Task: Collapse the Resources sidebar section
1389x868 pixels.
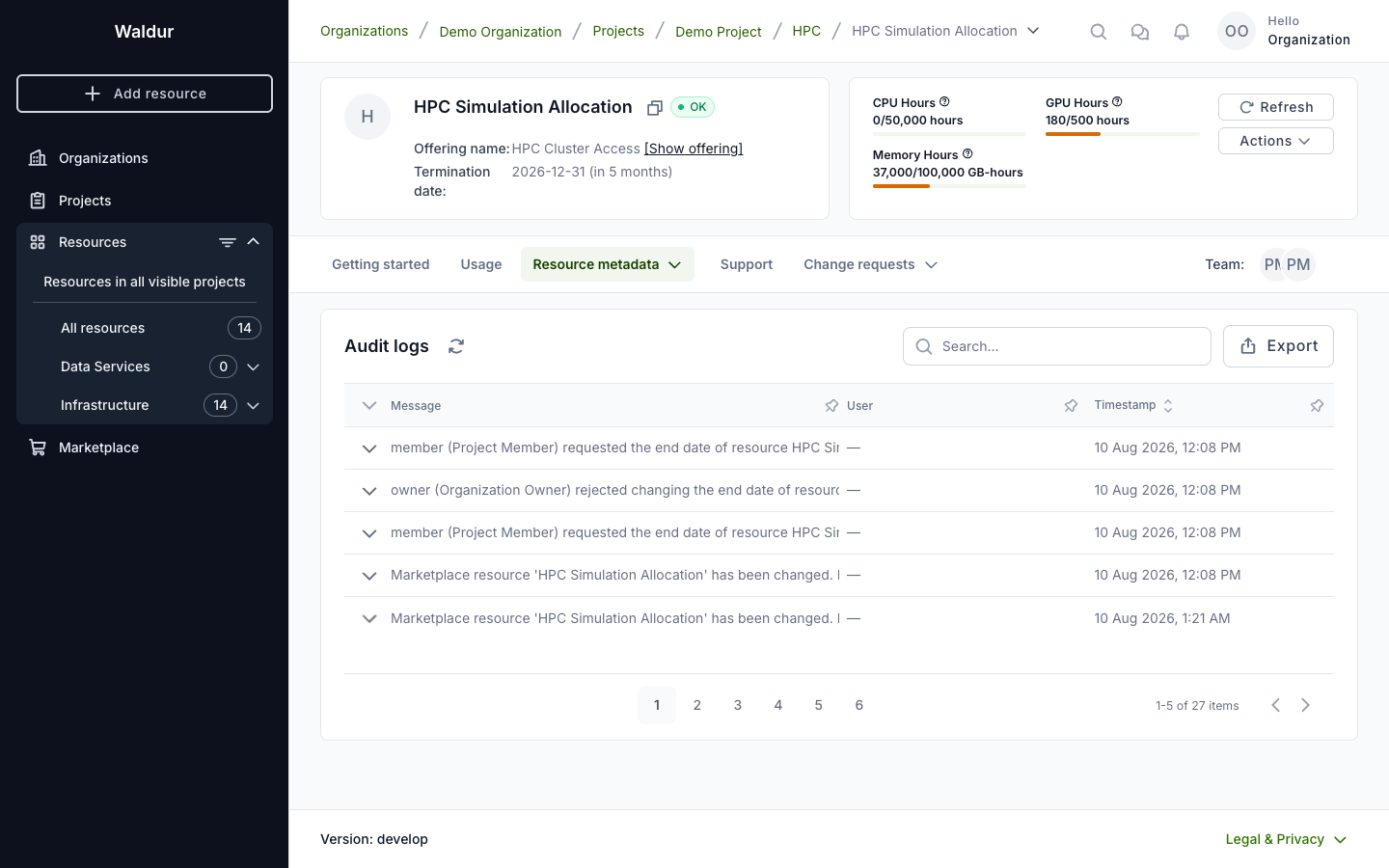Action: click(254, 242)
